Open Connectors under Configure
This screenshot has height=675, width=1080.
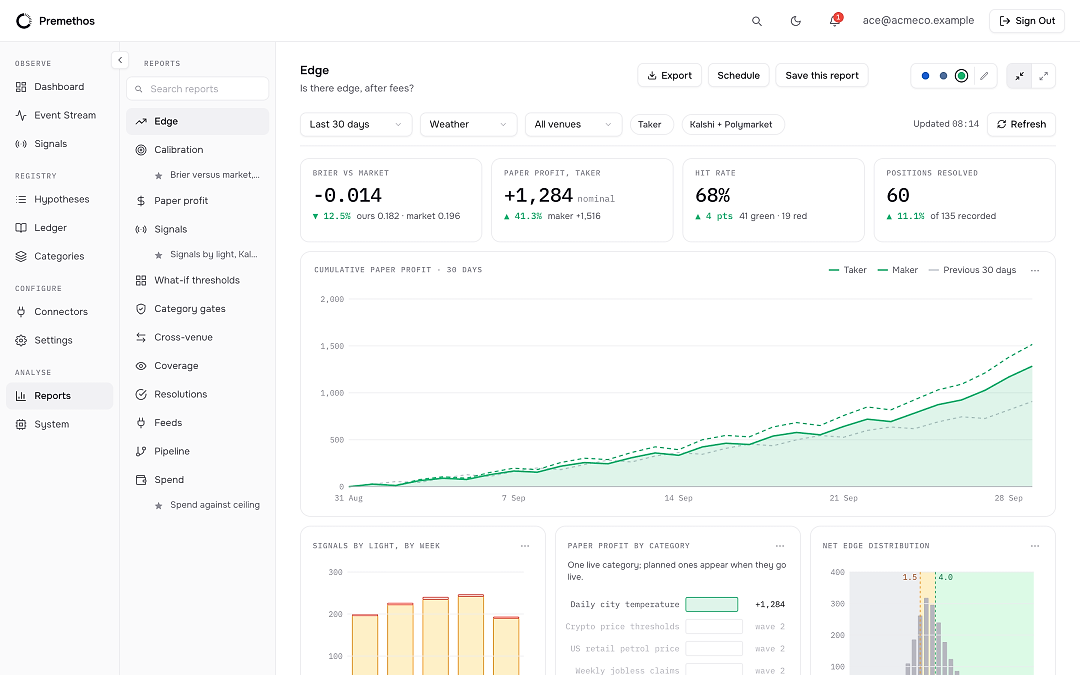60,311
